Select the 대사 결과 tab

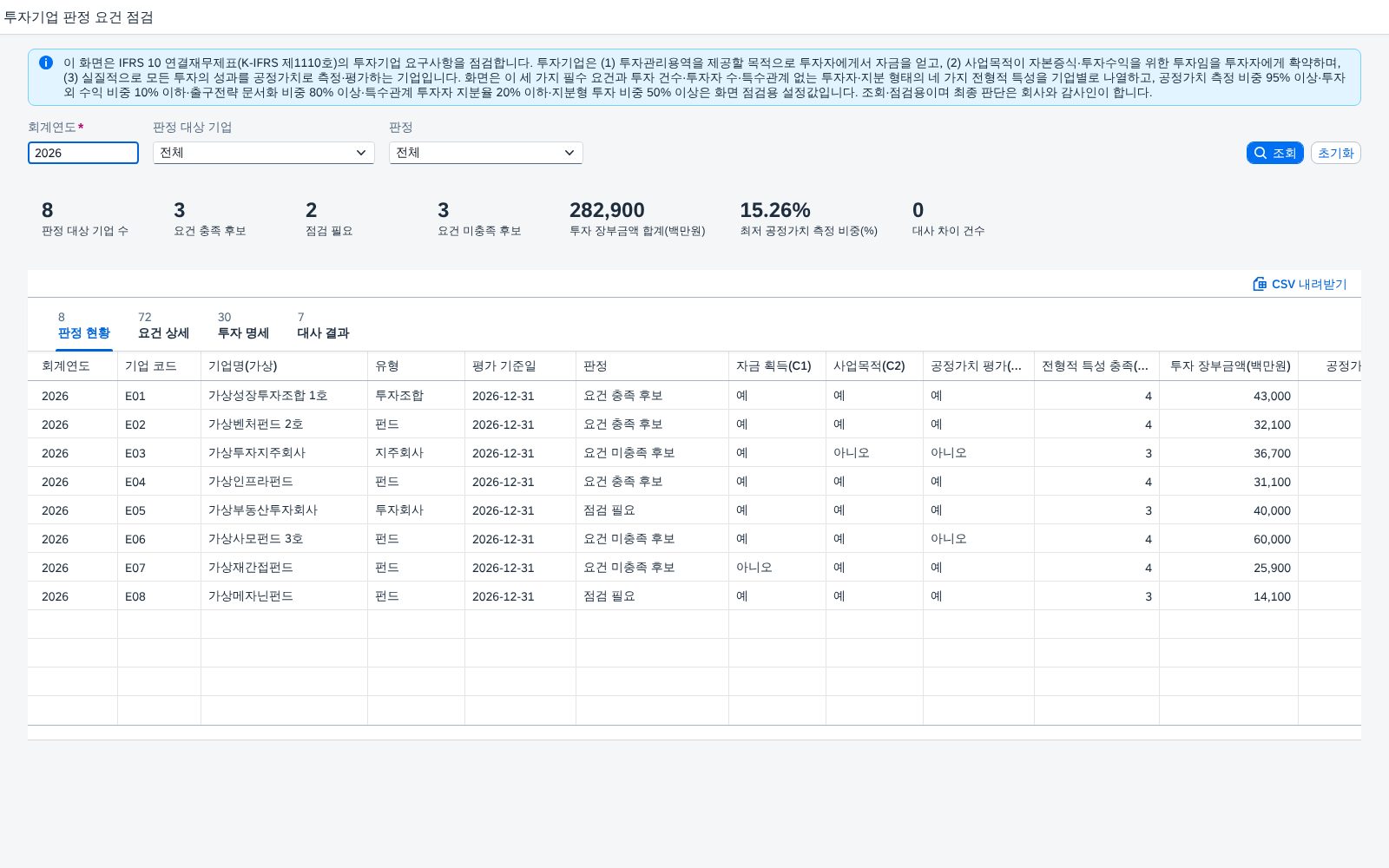[x=323, y=325]
